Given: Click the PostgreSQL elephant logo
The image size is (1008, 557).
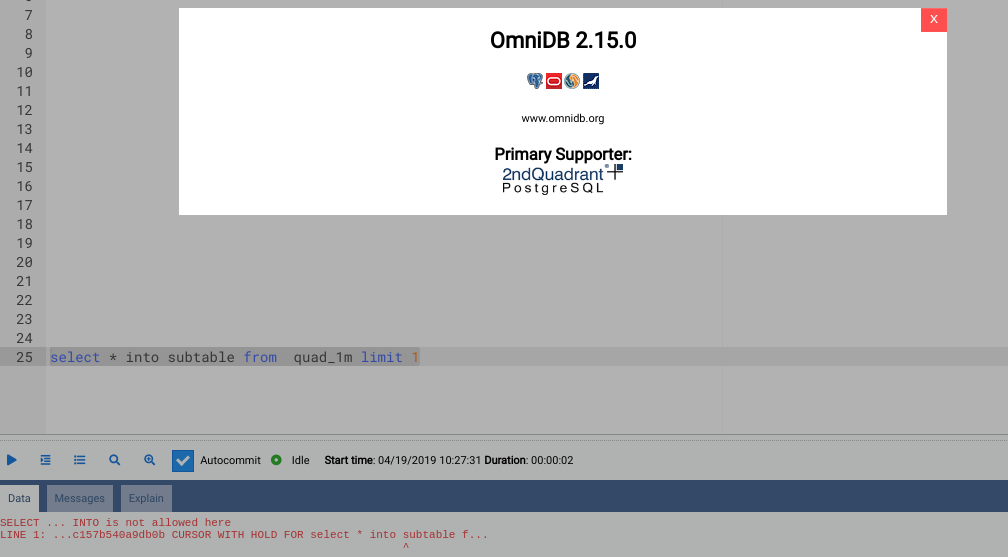Looking at the screenshot, I should click(x=535, y=81).
